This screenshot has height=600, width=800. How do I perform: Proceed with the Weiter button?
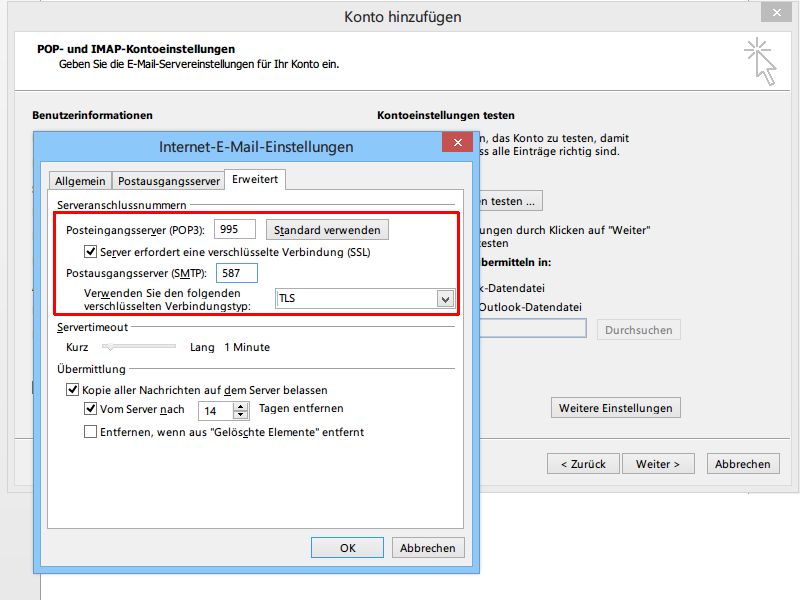pyautogui.click(x=658, y=464)
